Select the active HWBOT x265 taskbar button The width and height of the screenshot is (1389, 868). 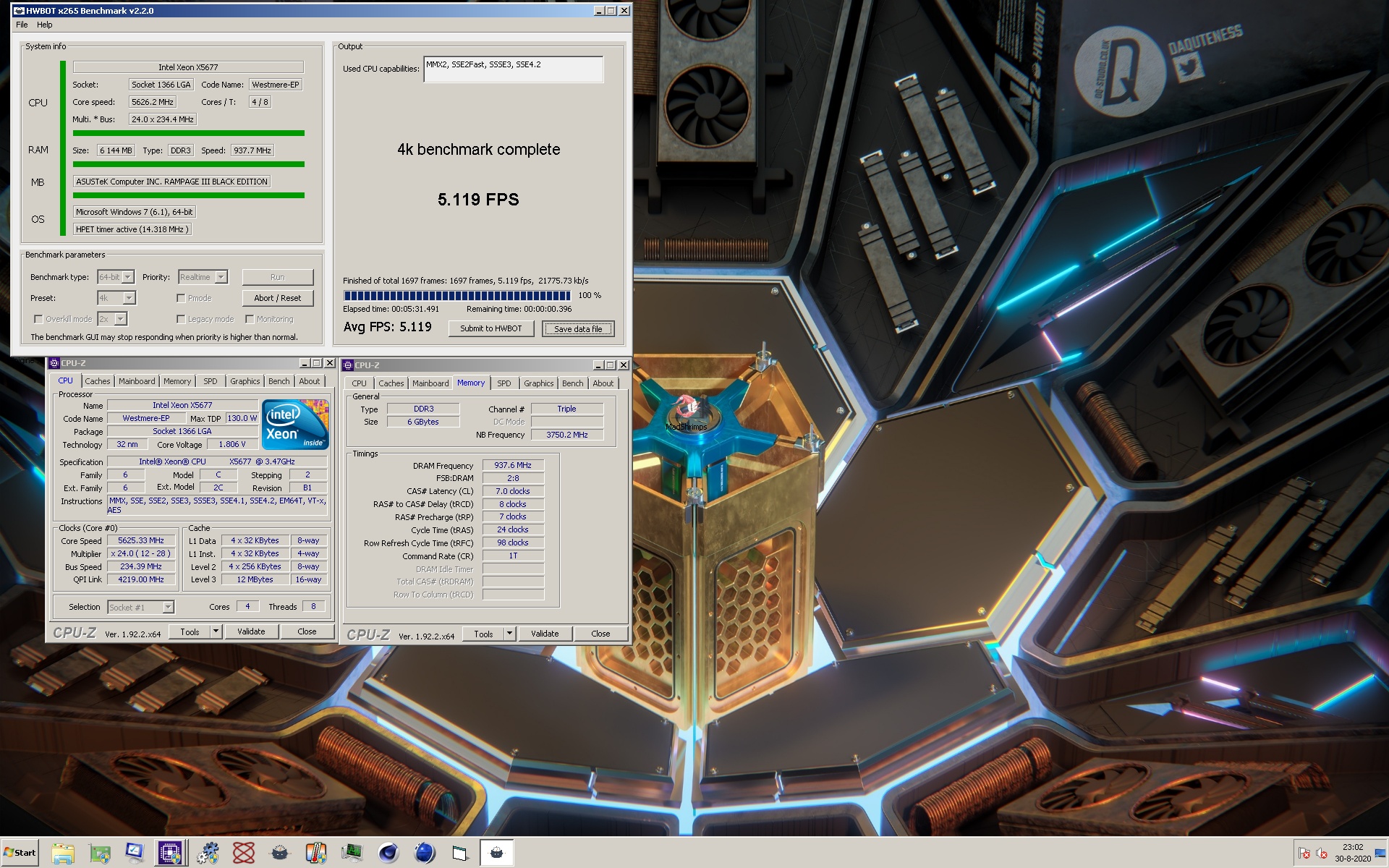click(497, 853)
